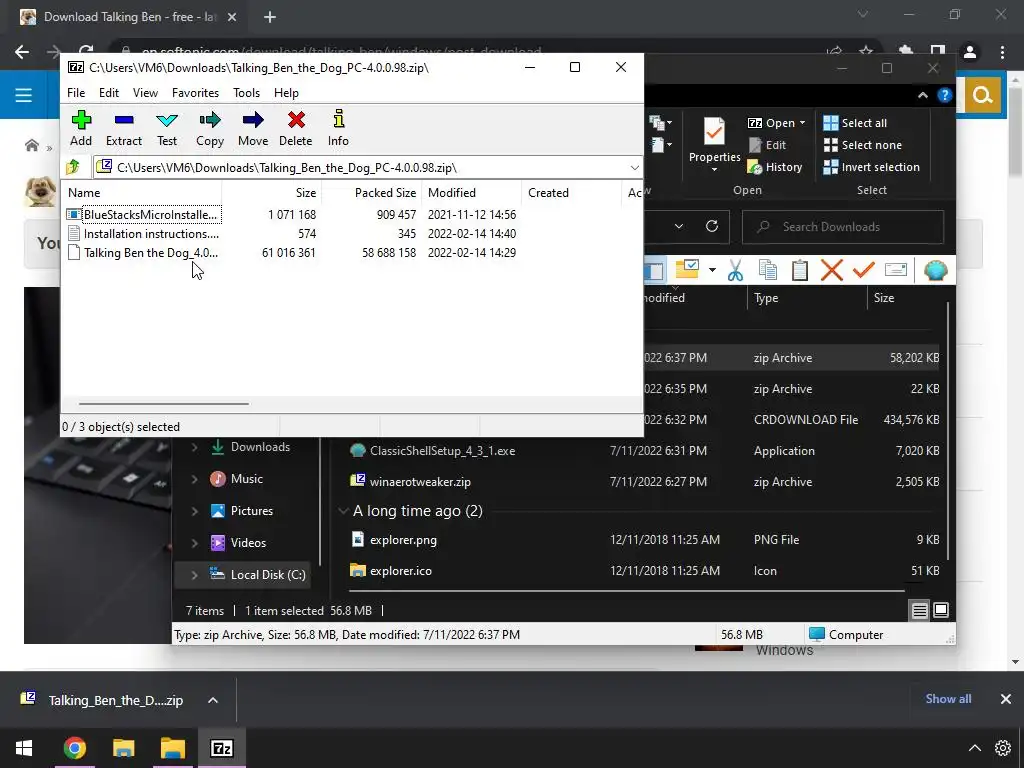Collapse the File Explorer ribbon with the chevron
This screenshot has height=768, width=1024.
pyautogui.click(x=922, y=95)
